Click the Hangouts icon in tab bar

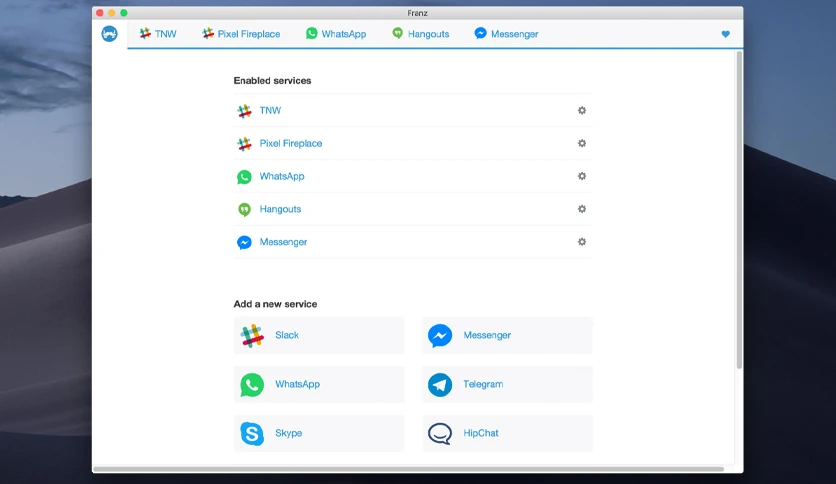(x=398, y=34)
